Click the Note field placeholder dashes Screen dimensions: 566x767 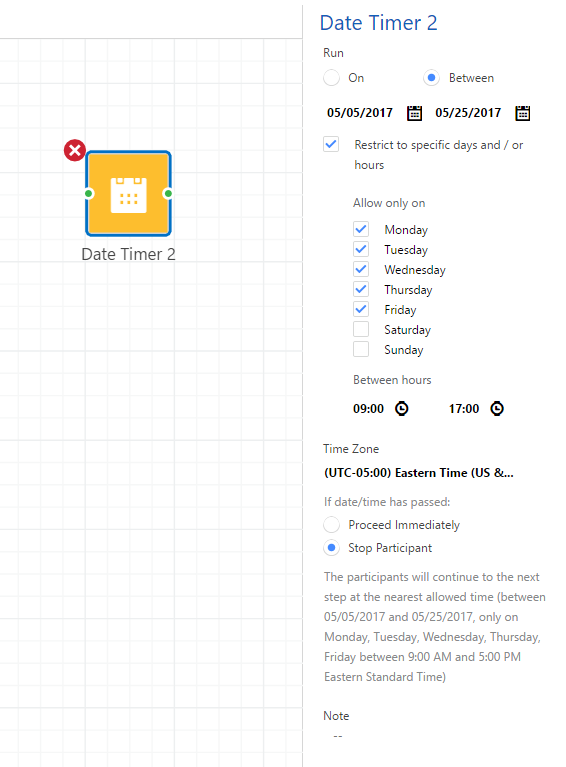[338, 736]
